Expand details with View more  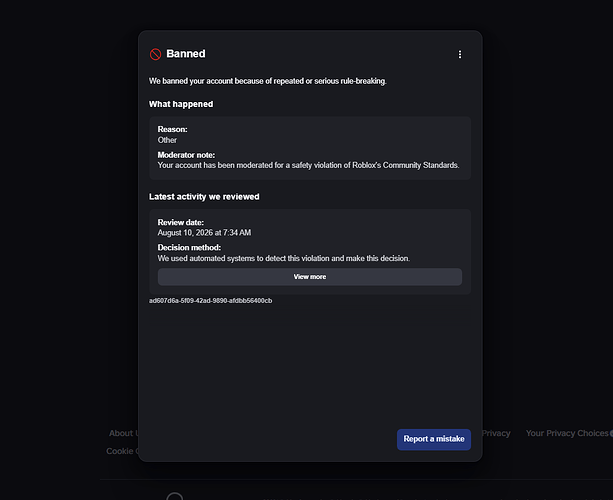310,277
